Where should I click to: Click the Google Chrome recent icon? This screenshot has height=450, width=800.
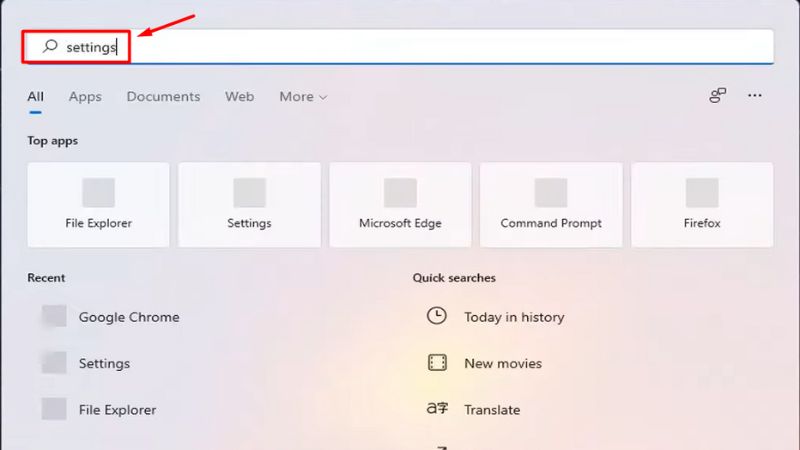pyautogui.click(x=54, y=316)
